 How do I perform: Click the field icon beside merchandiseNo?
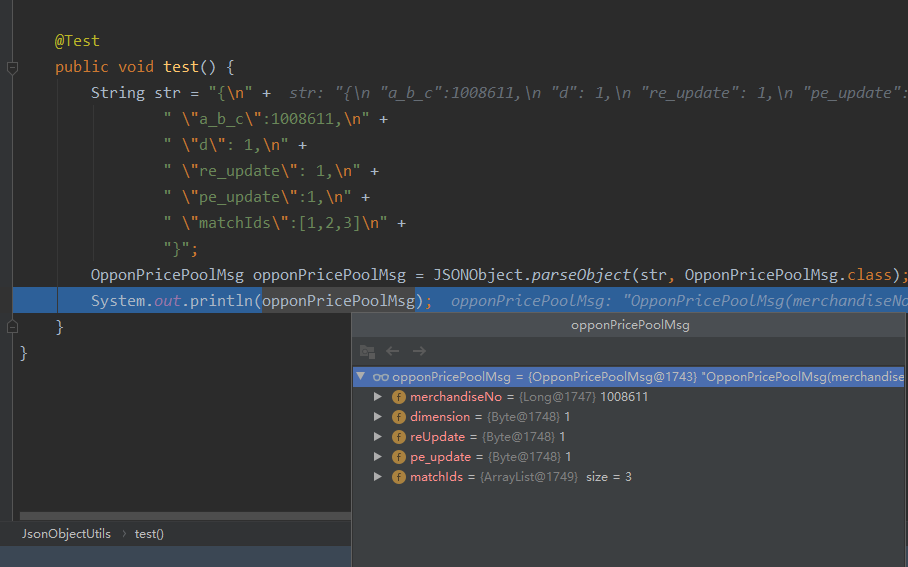coord(398,397)
